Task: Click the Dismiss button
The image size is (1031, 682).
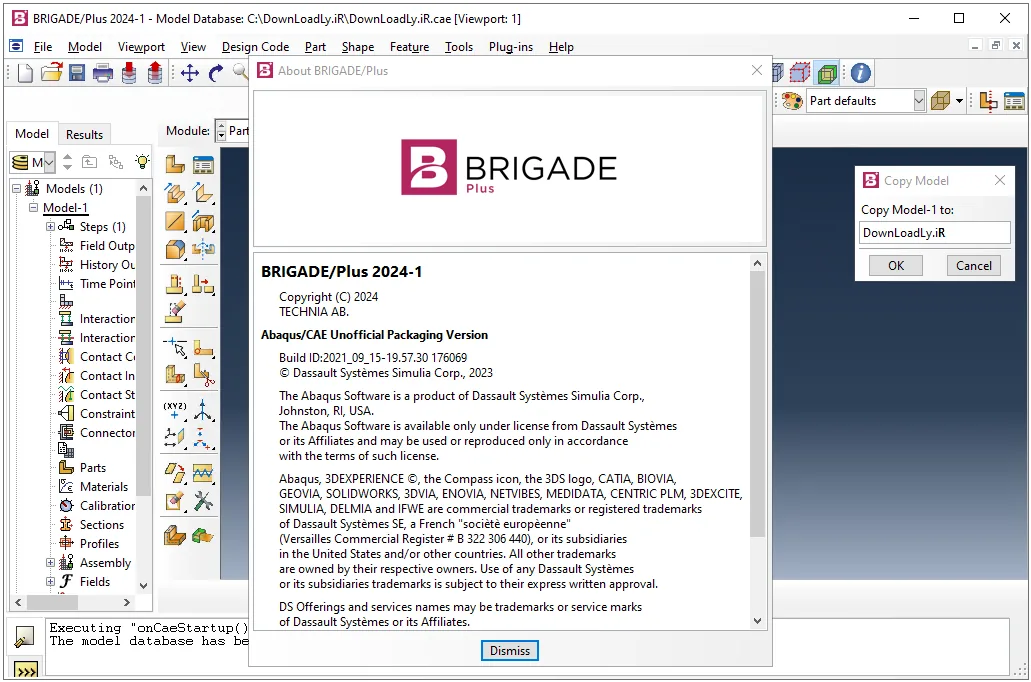Action: pos(510,650)
